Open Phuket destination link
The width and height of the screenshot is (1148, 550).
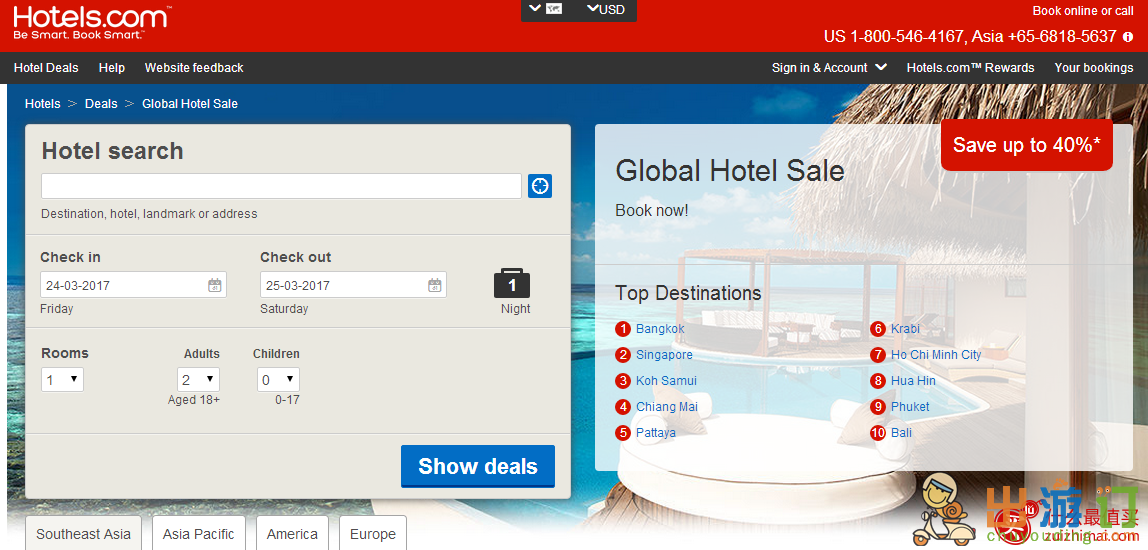pos(910,407)
